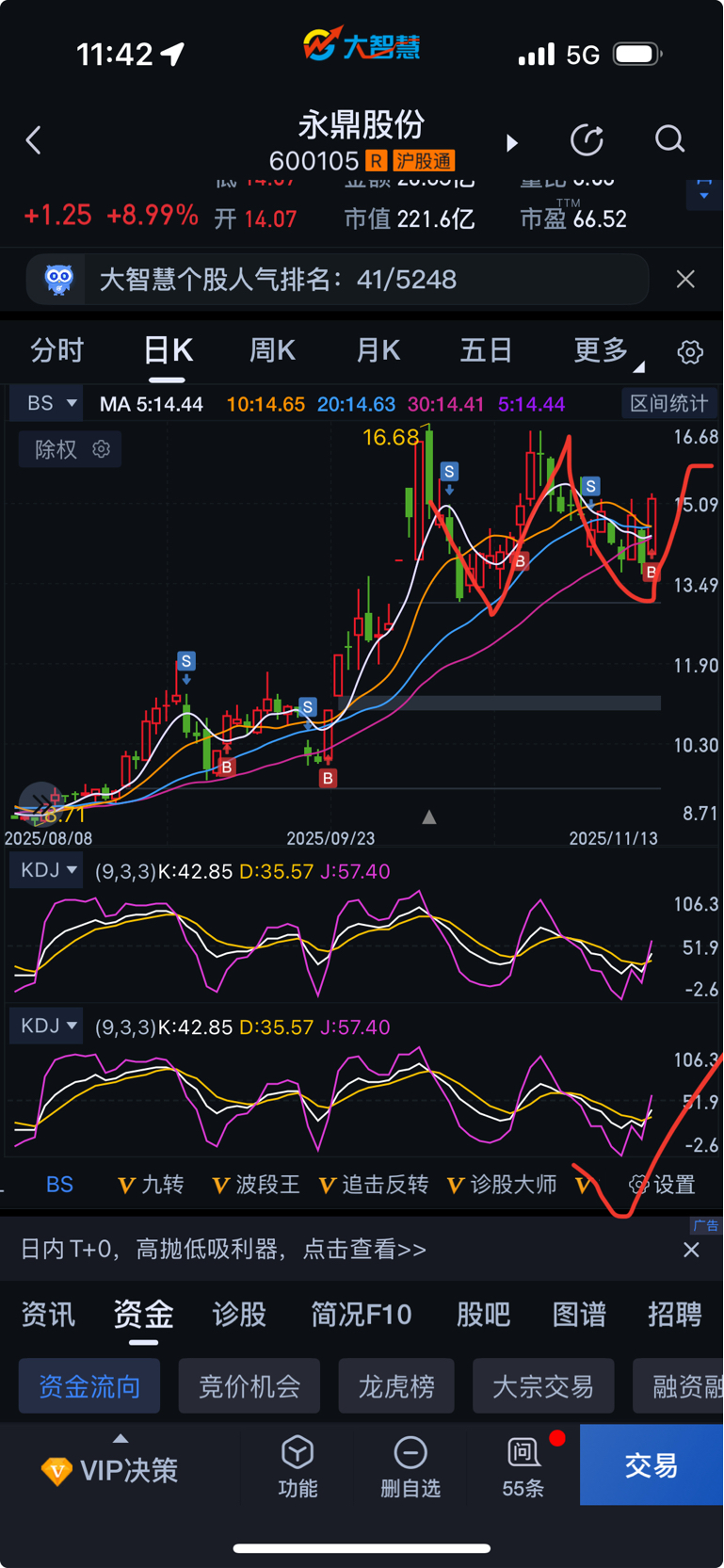Viewport: 724px width, 1568px height.
Task: Switch to 周K weekly chart
Action: (x=272, y=351)
